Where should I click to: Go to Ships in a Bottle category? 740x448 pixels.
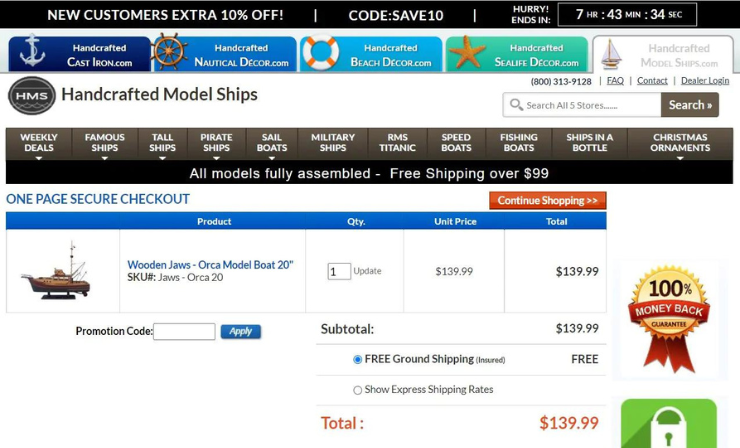pyautogui.click(x=589, y=143)
